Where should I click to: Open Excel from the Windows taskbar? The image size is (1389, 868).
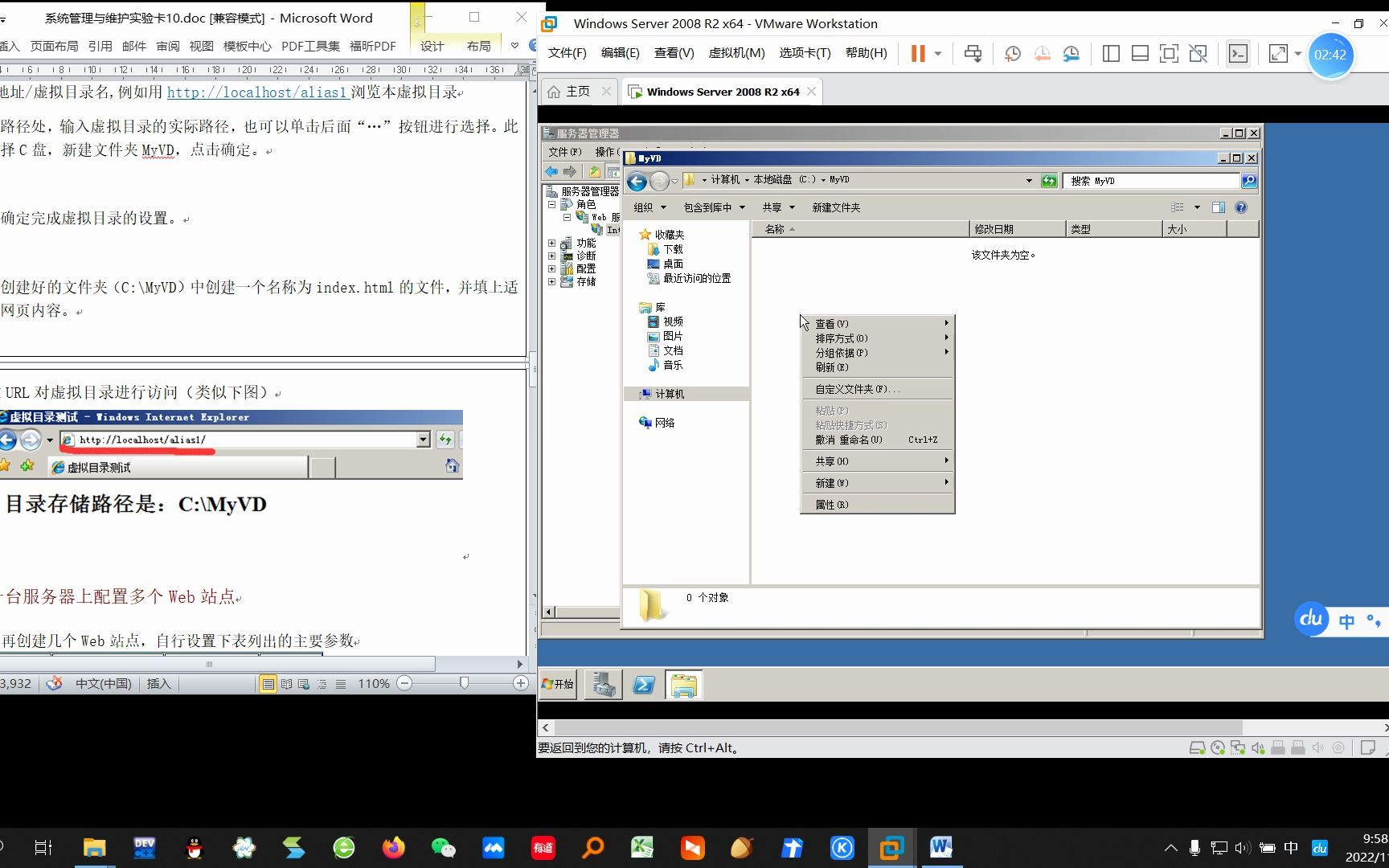click(641, 847)
